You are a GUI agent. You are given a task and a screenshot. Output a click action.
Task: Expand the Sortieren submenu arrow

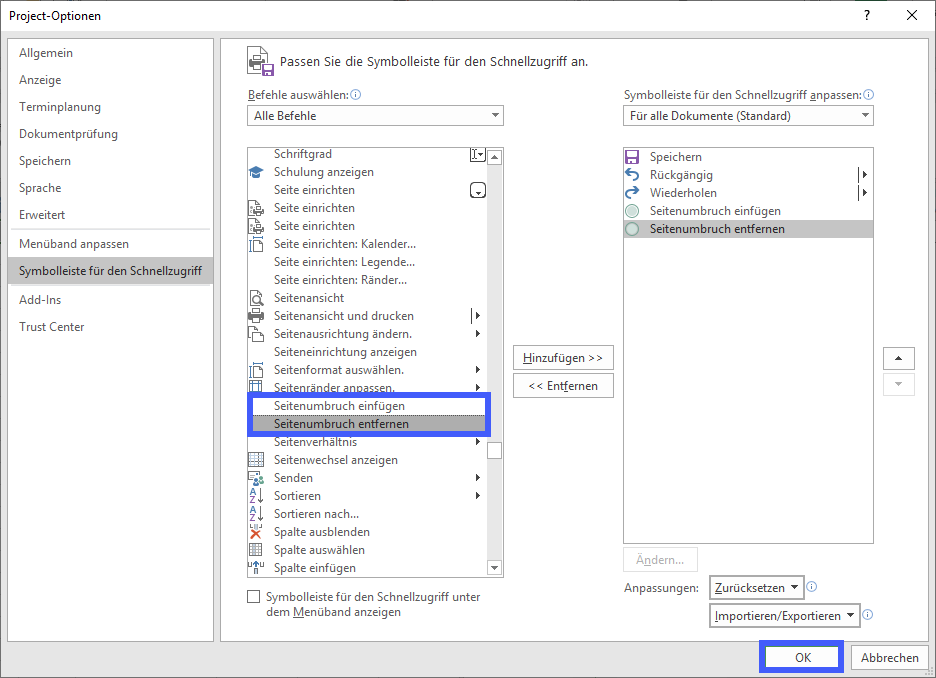478,495
